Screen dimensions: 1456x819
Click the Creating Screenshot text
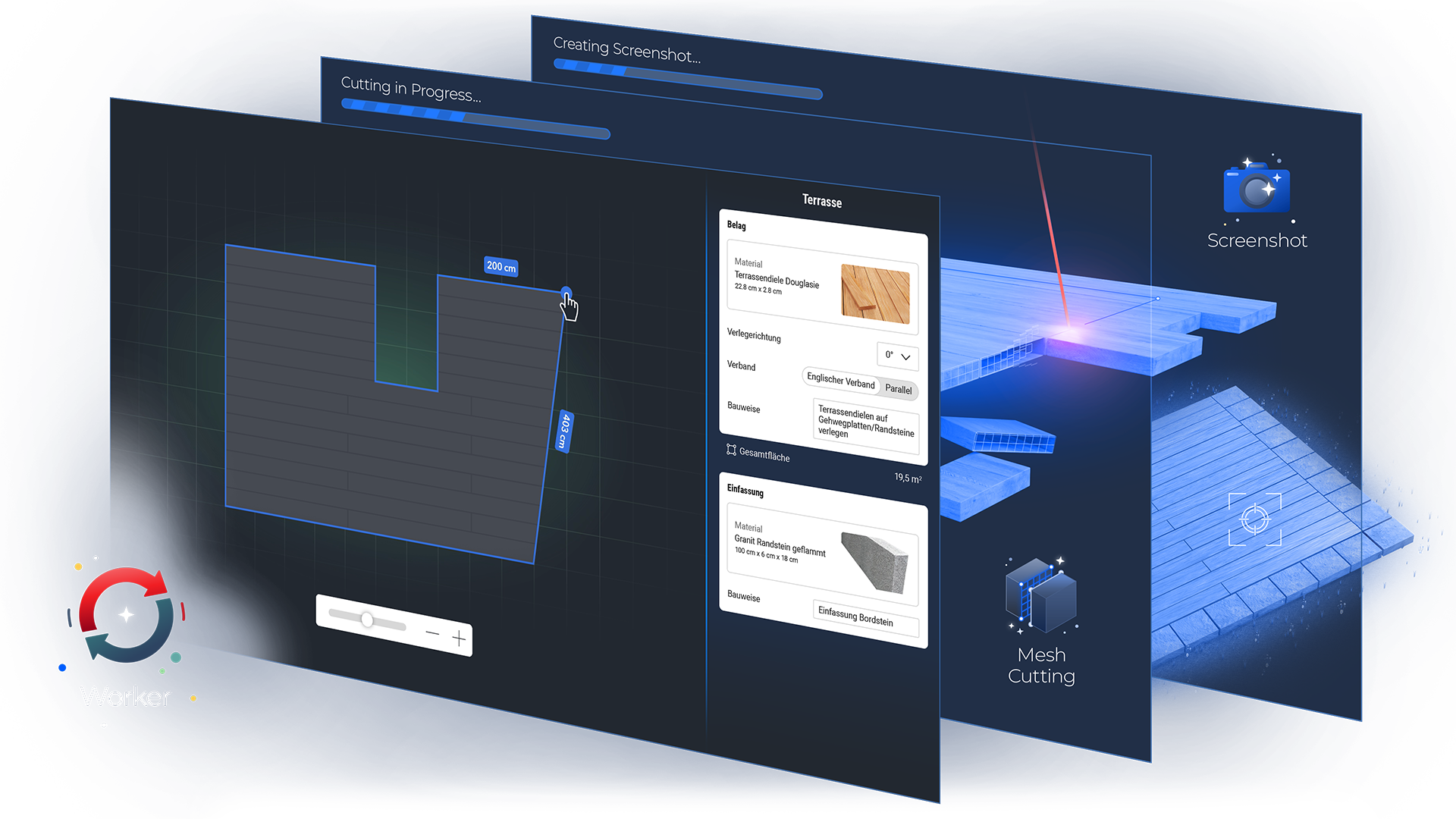tap(627, 50)
